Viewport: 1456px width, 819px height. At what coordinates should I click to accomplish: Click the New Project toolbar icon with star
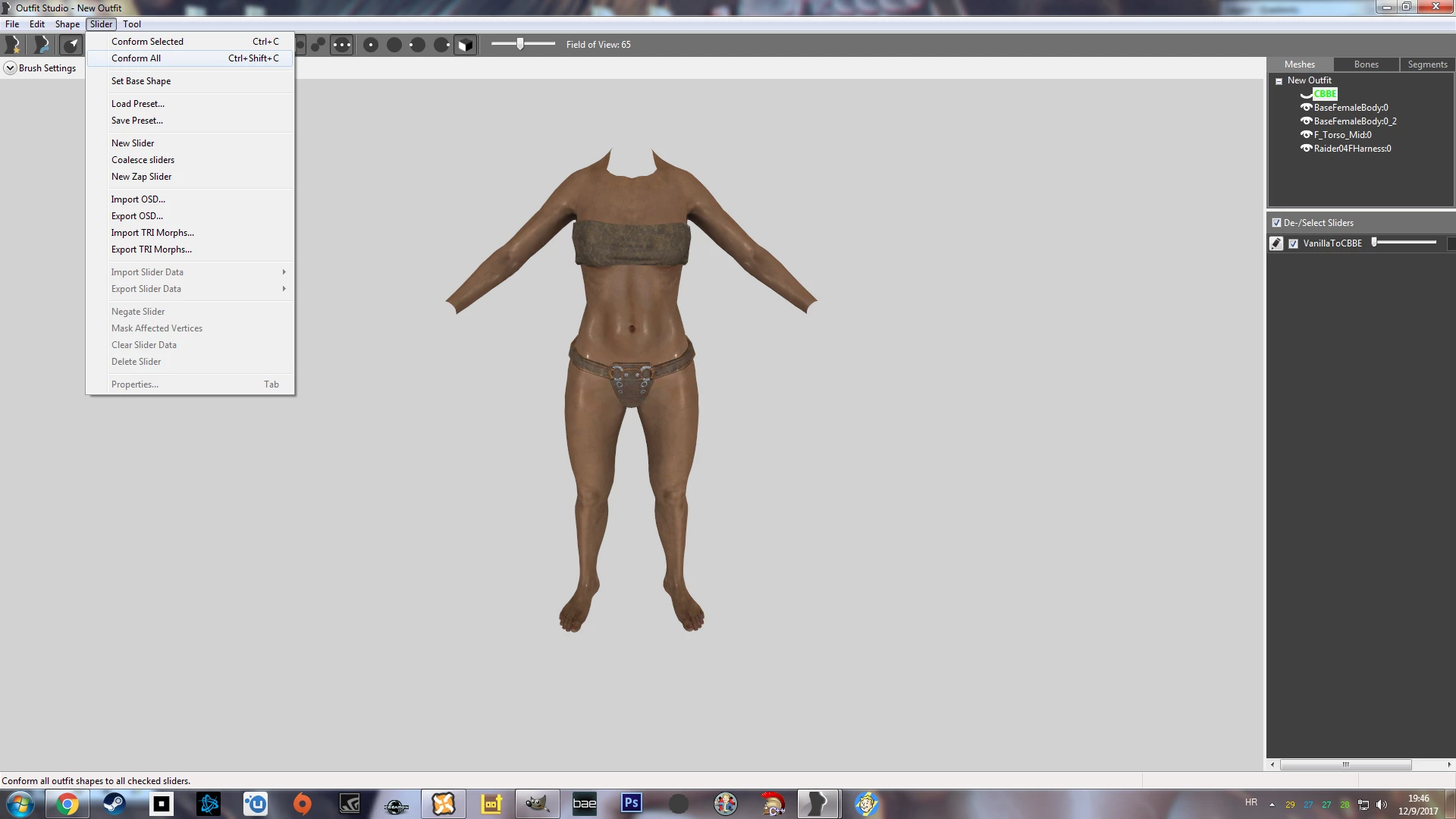13,45
